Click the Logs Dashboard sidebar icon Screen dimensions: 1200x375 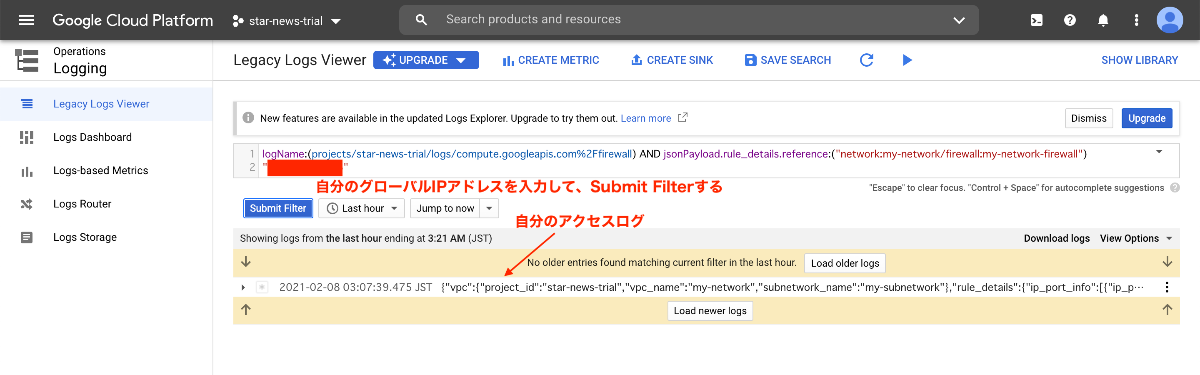(x=27, y=137)
